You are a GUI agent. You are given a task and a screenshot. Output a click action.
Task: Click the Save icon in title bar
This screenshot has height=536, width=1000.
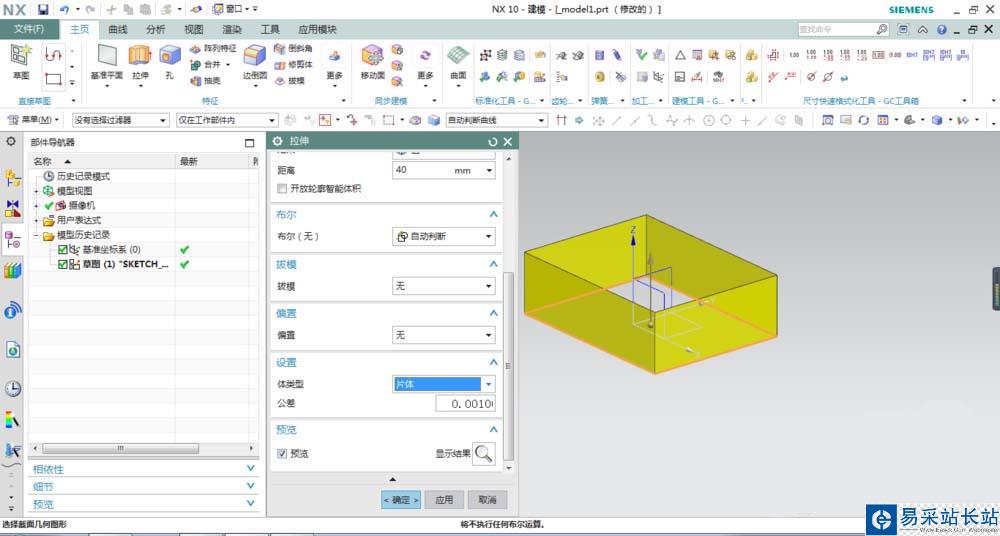[x=43, y=10]
